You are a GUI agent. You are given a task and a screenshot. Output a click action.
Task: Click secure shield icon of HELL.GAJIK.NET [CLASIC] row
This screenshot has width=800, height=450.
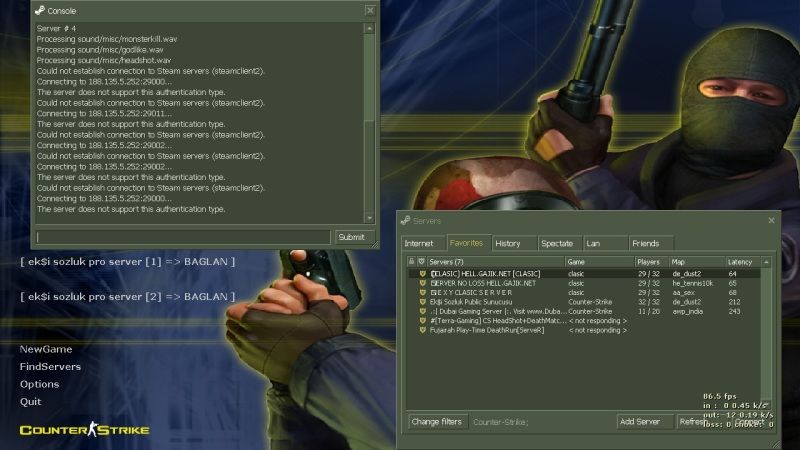422,274
